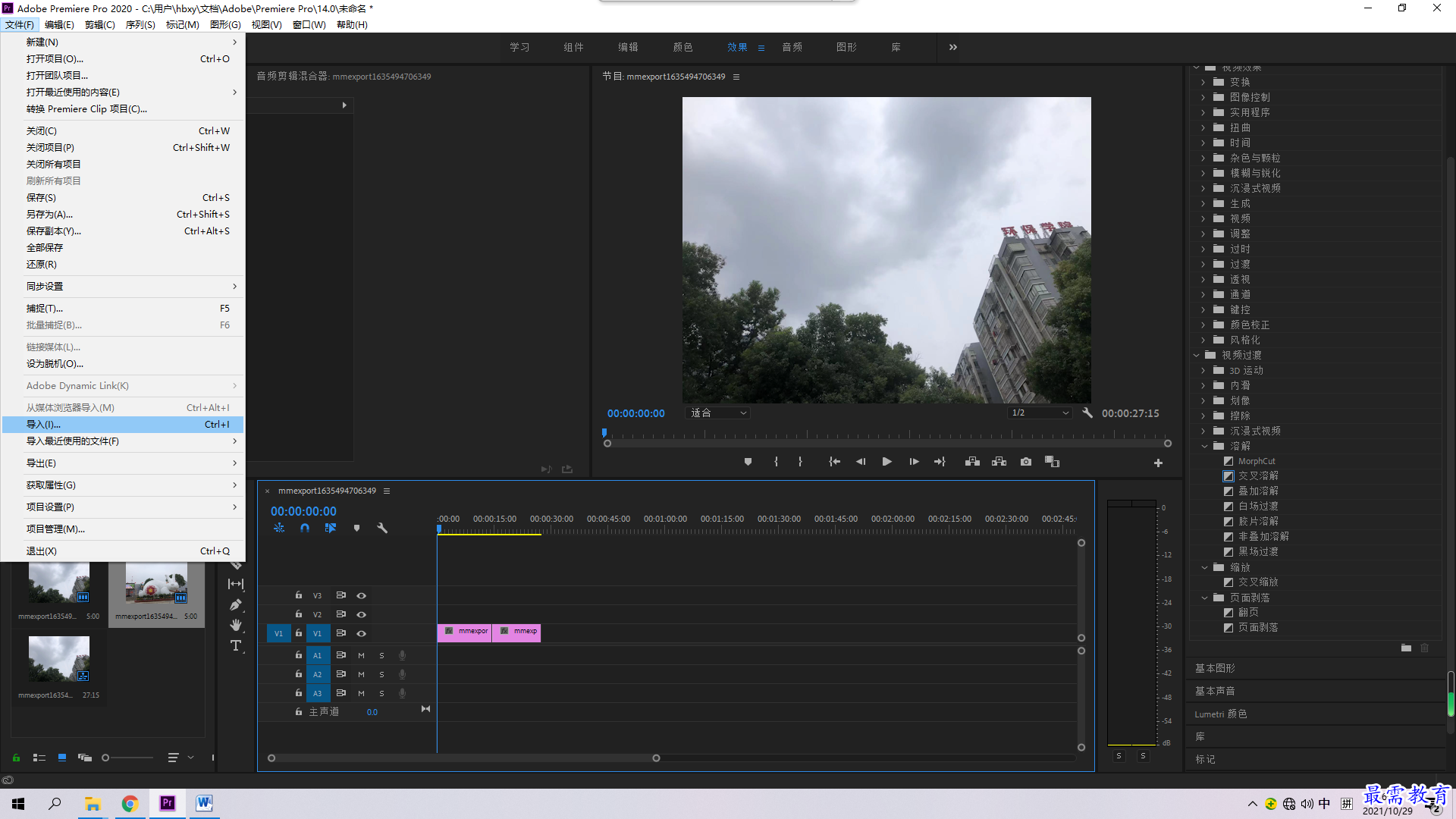Go to In point in Program monitor
1456x819 pixels.
pyautogui.click(x=834, y=462)
